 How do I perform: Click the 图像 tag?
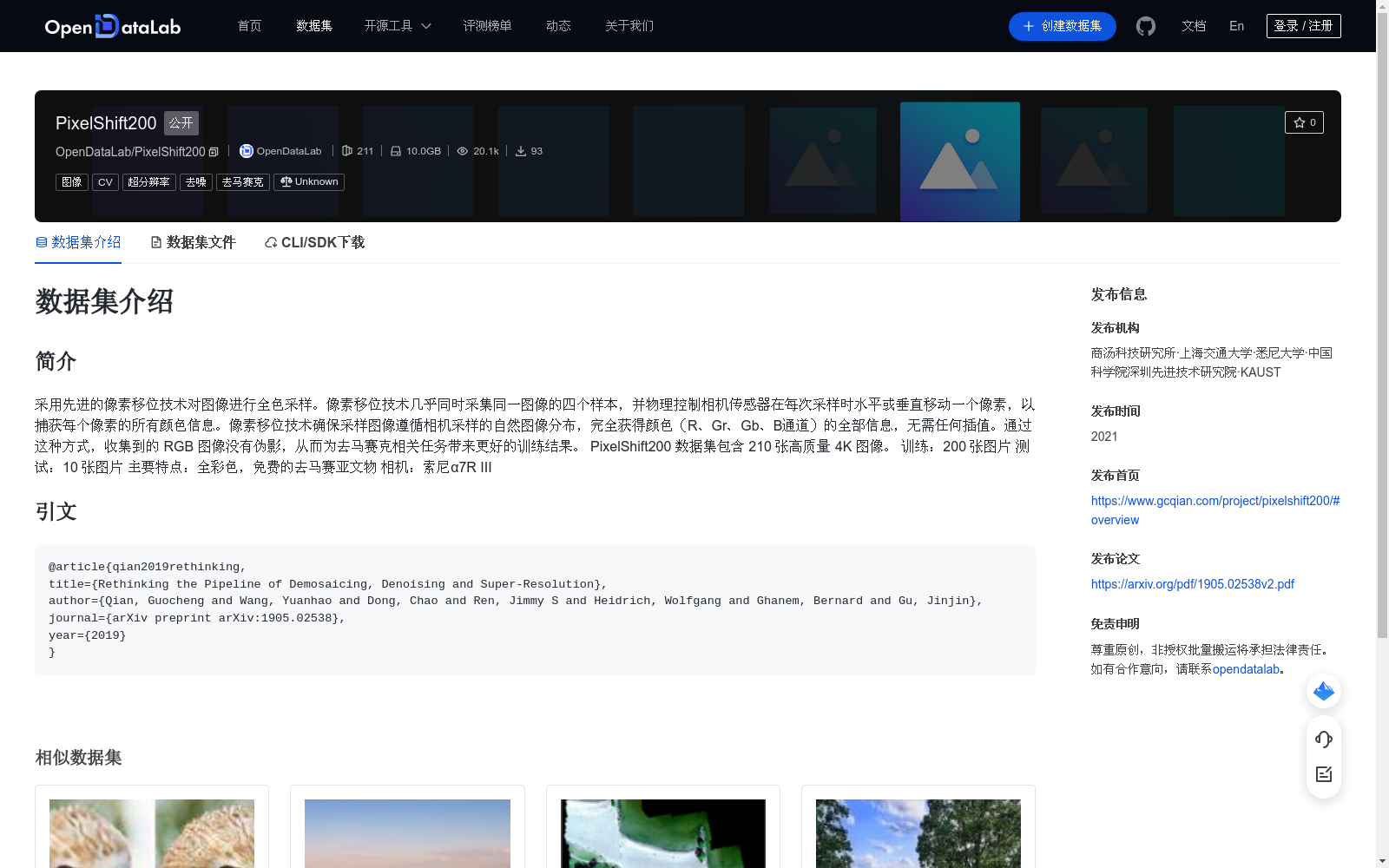coord(72,182)
